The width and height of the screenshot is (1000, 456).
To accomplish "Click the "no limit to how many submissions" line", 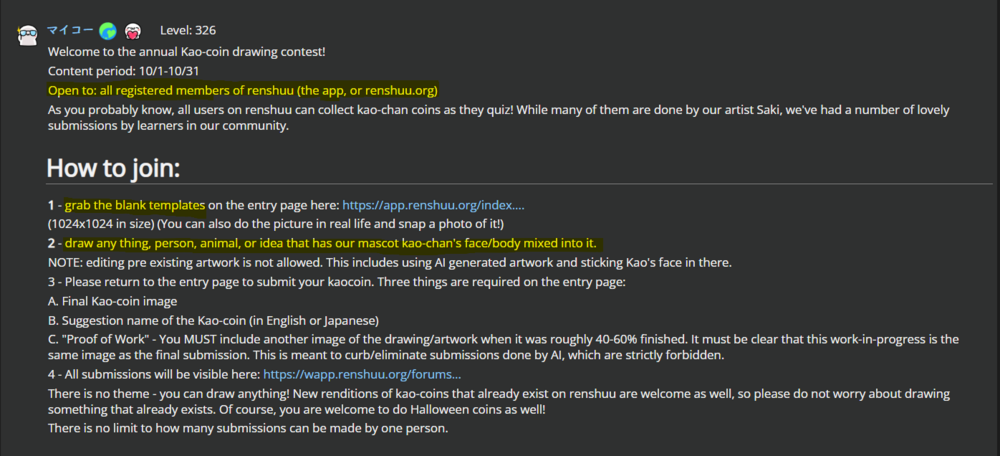I will (248, 428).
